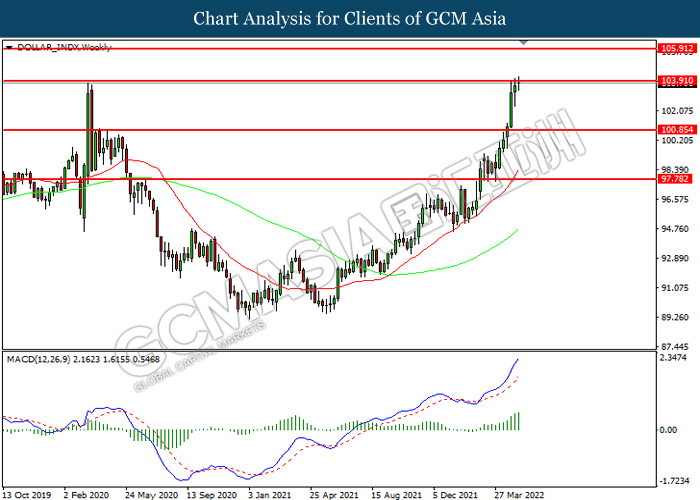Click the 5 Dec 2021 date label

pyautogui.click(x=455, y=495)
